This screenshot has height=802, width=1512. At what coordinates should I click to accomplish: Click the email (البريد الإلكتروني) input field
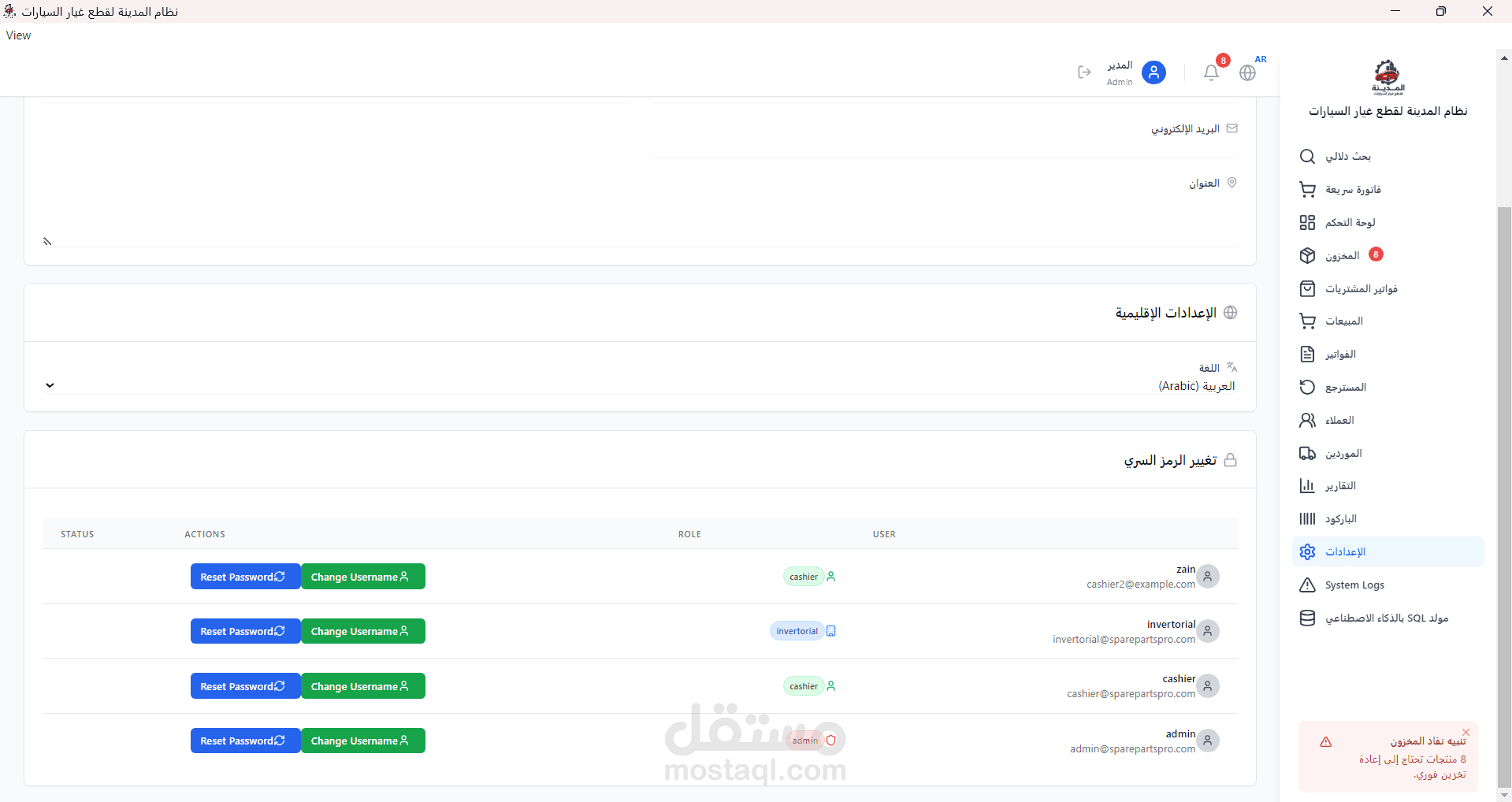[x=944, y=147]
